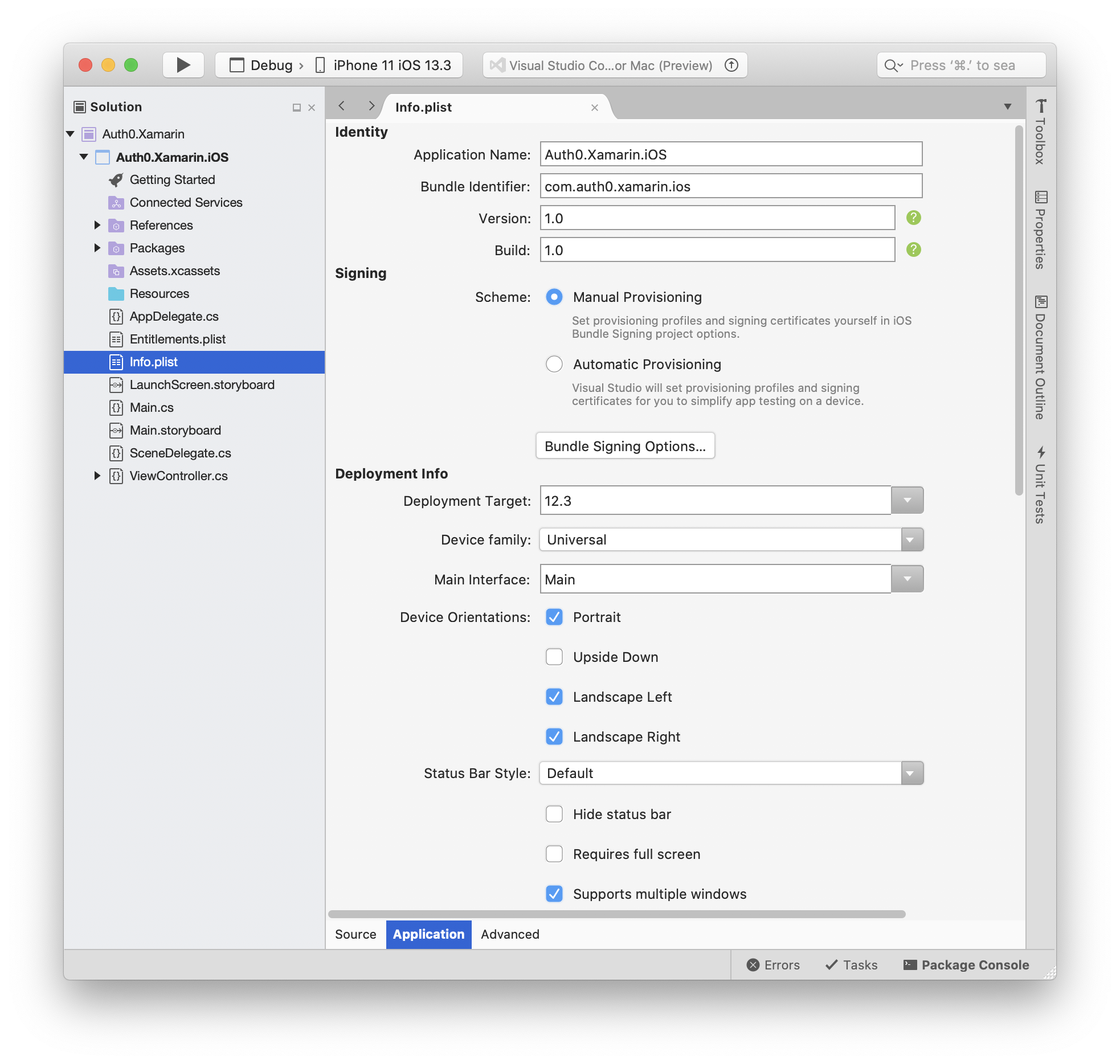Select Automatic Provisioning radio button

click(x=554, y=365)
